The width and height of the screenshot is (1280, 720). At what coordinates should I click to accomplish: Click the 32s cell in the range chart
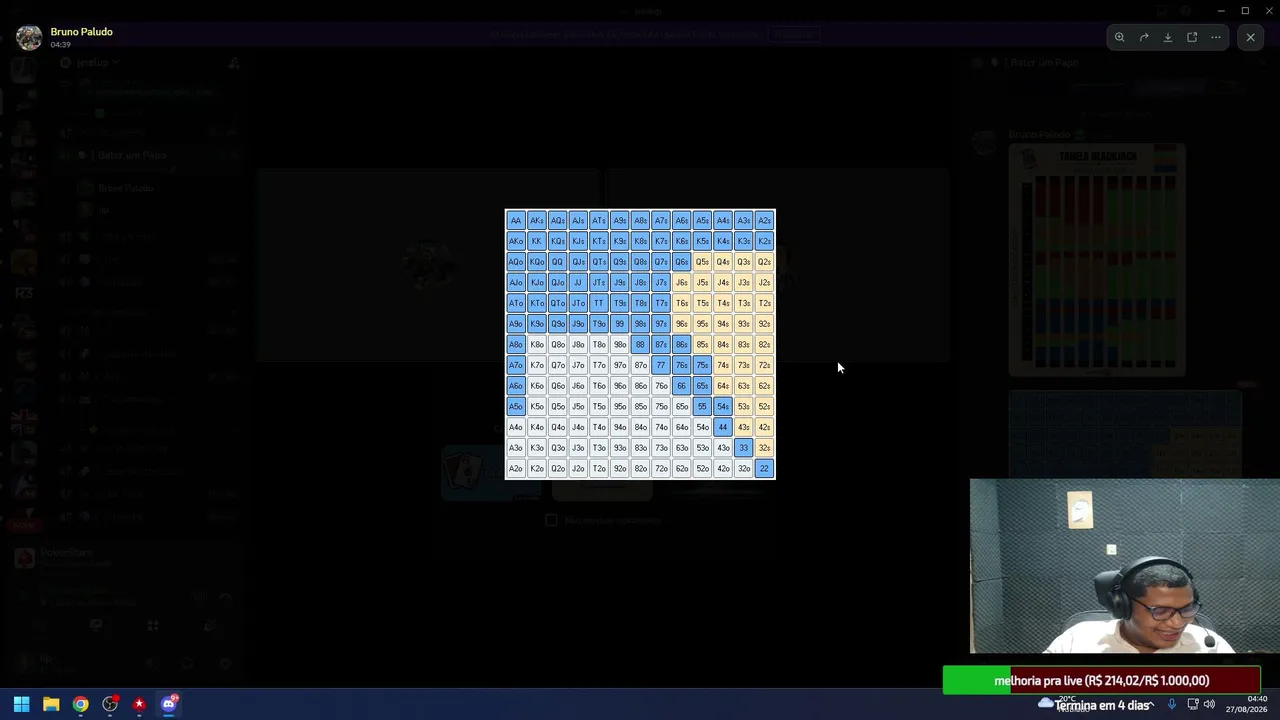[x=764, y=448]
